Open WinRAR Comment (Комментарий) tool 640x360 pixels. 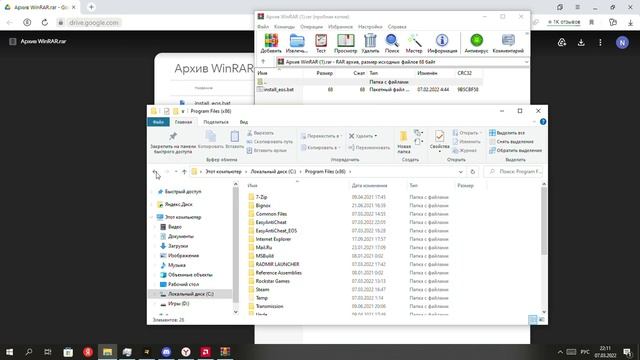pos(508,43)
